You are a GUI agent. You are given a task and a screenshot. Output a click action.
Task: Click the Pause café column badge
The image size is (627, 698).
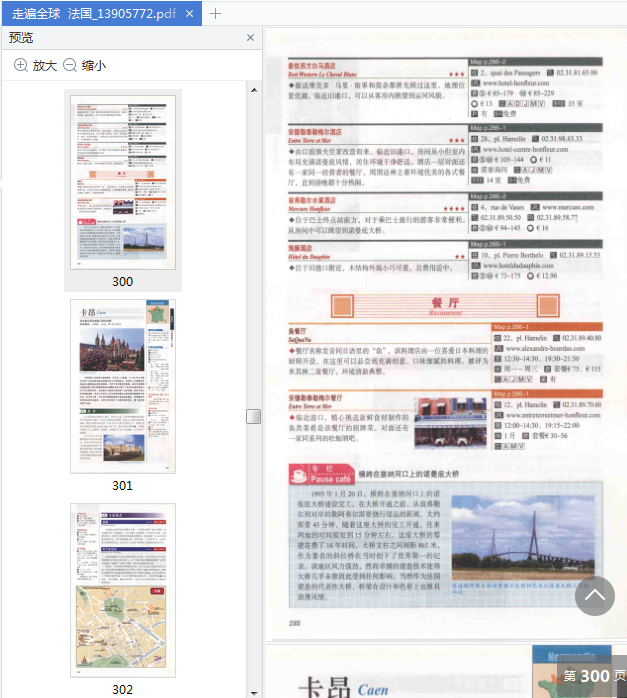click(x=322, y=474)
